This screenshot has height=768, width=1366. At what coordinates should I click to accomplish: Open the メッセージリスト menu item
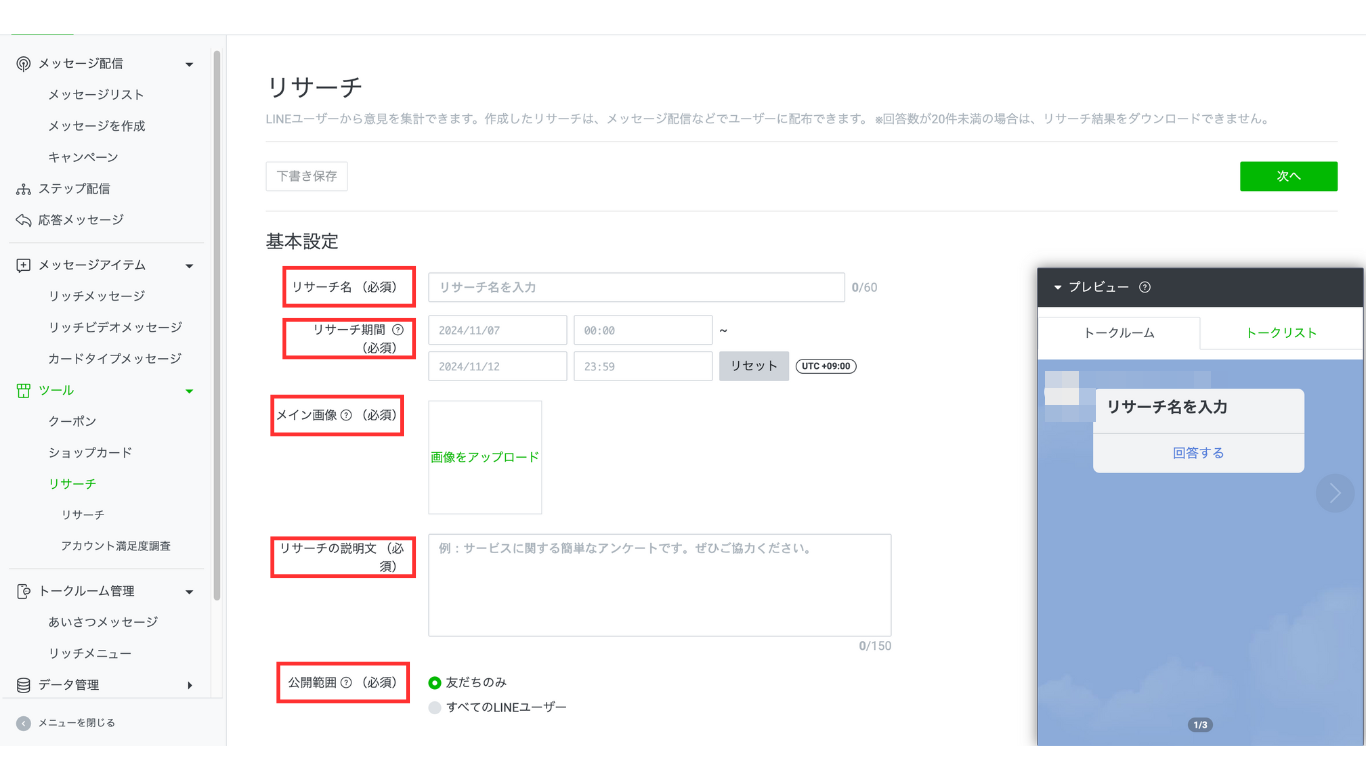(96, 95)
